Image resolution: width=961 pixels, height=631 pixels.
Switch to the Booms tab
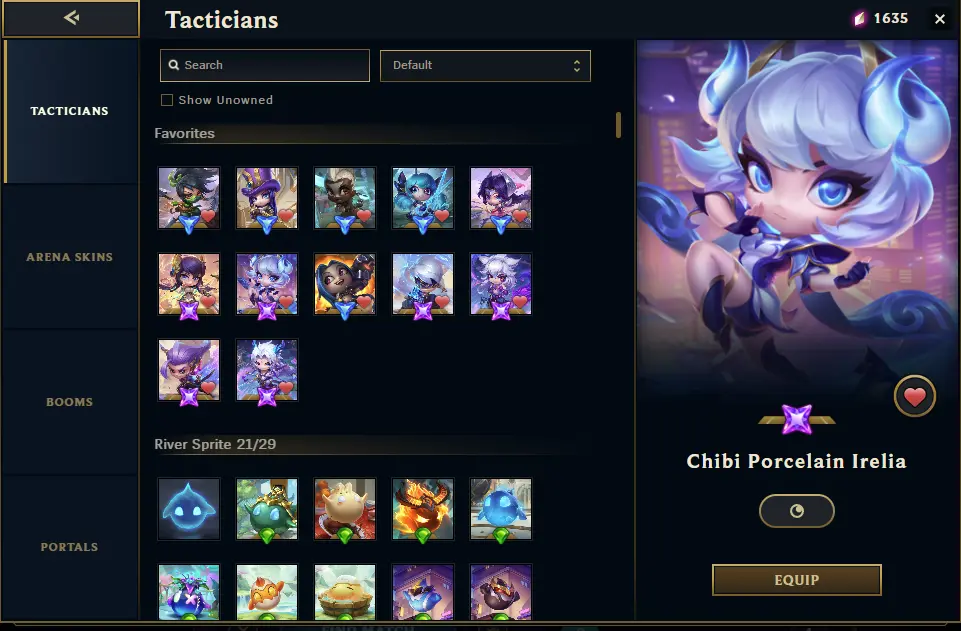(70, 402)
